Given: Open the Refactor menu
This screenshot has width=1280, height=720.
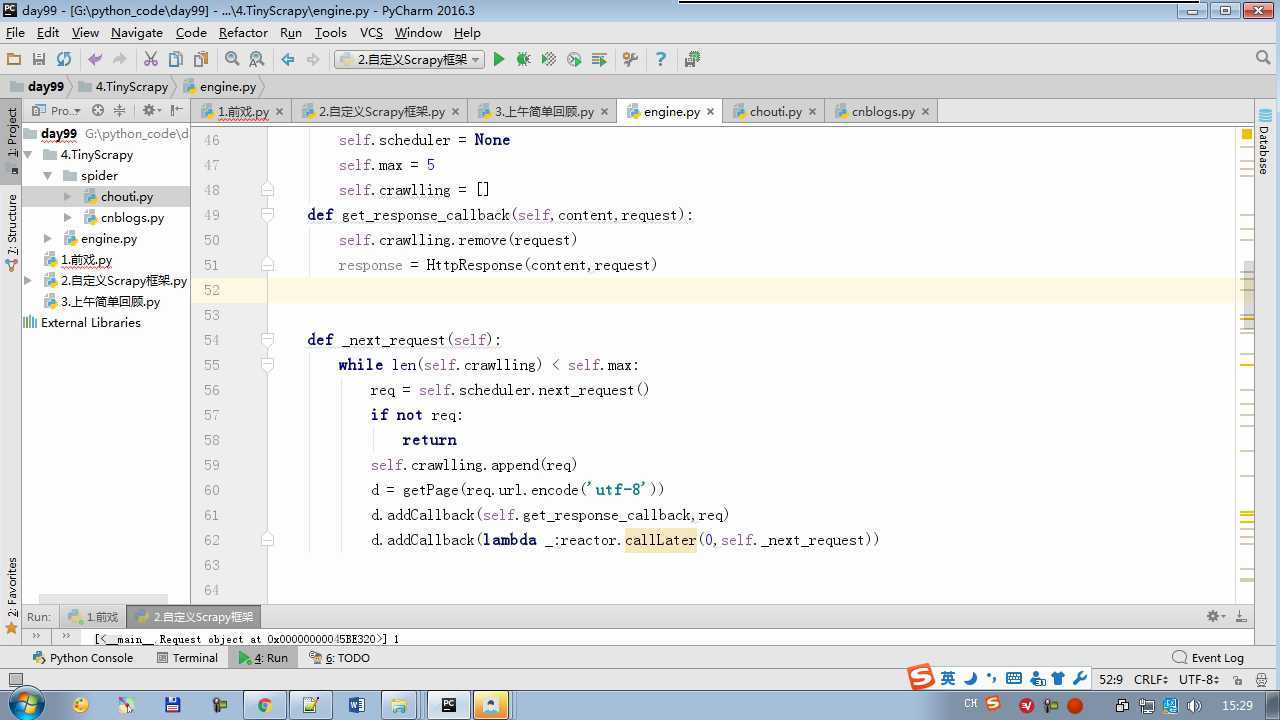Looking at the screenshot, I should tap(243, 32).
